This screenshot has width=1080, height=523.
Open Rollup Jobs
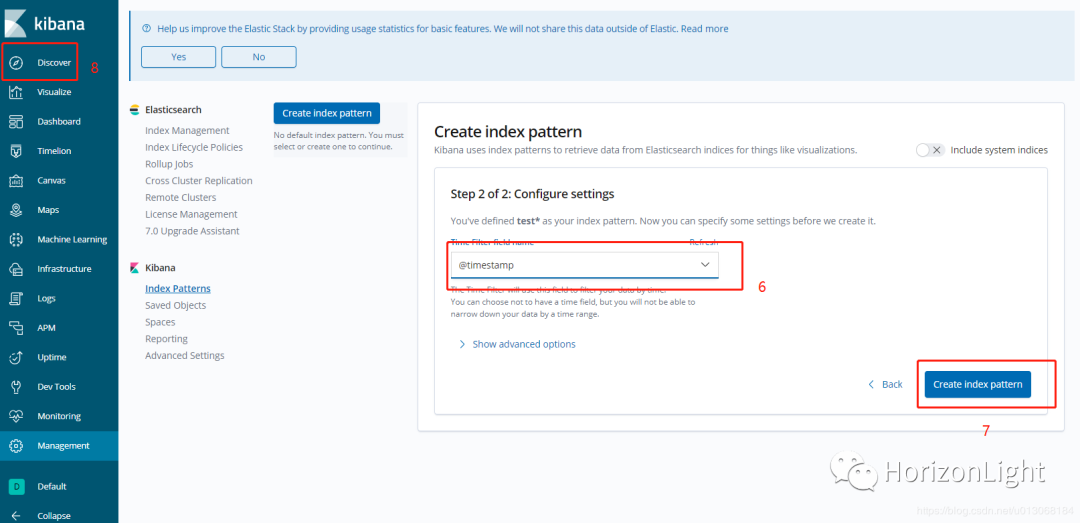tap(169, 164)
